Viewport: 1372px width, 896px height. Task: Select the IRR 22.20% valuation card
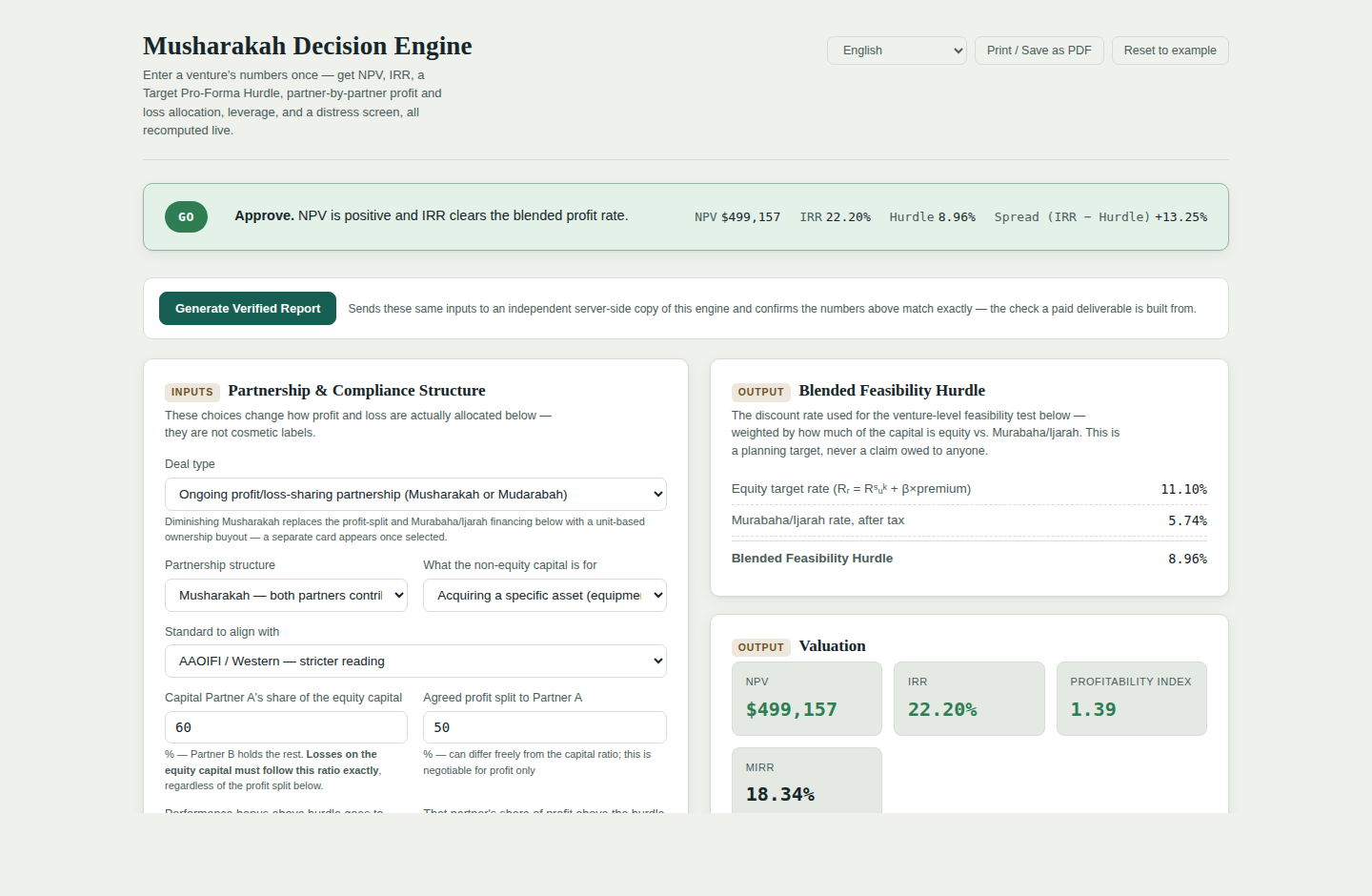pyautogui.click(x=969, y=699)
